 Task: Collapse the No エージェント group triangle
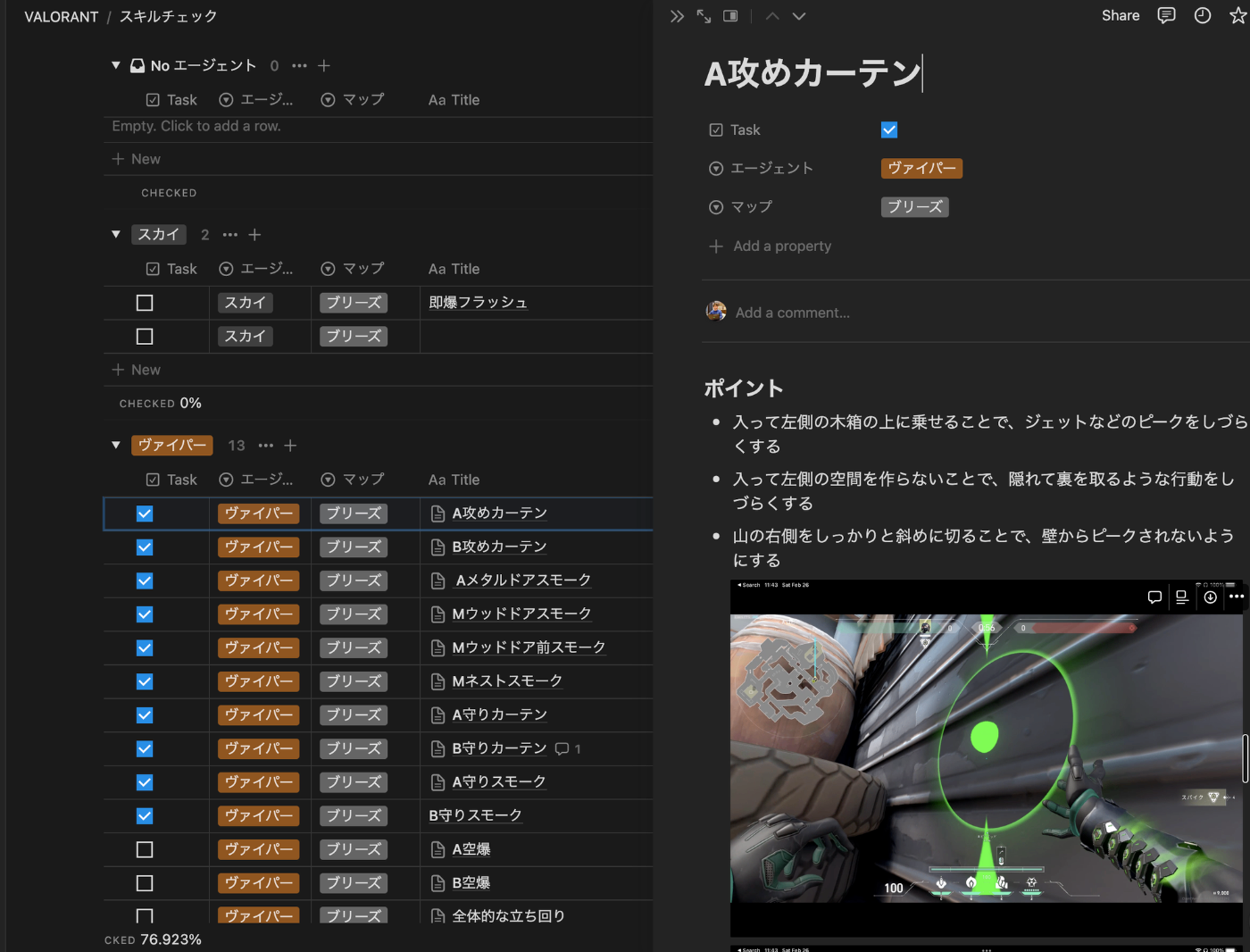pos(116,66)
